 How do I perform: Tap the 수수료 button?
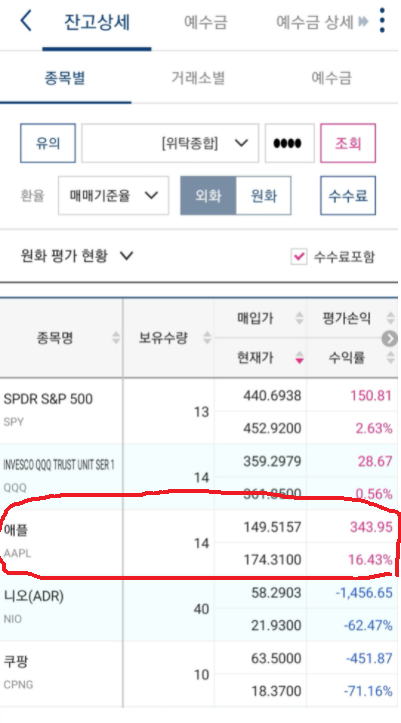click(348, 196)
